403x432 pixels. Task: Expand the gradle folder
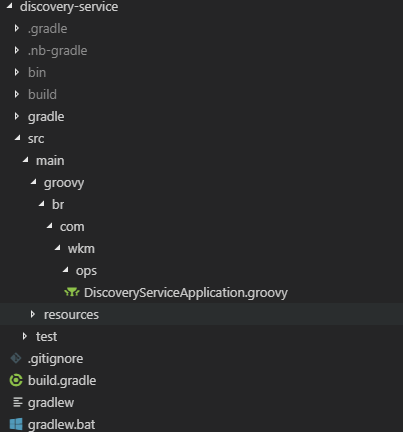(x=17, y=116)
